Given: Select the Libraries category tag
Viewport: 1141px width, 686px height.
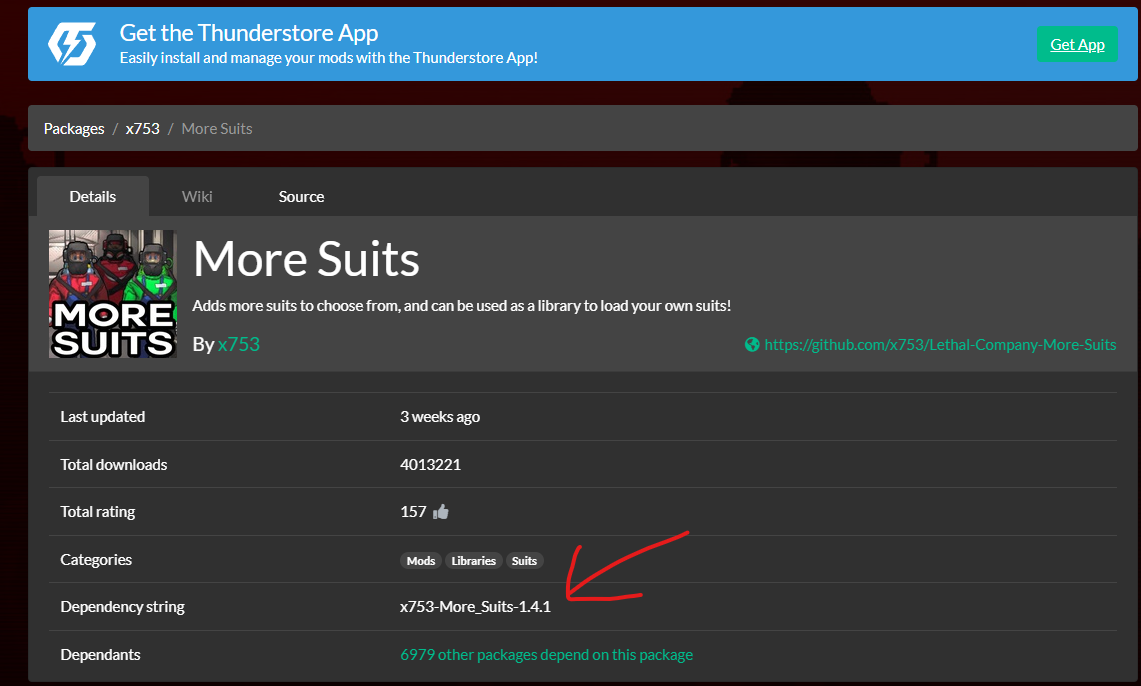Looking at the screenshot, I should [473, 561].
